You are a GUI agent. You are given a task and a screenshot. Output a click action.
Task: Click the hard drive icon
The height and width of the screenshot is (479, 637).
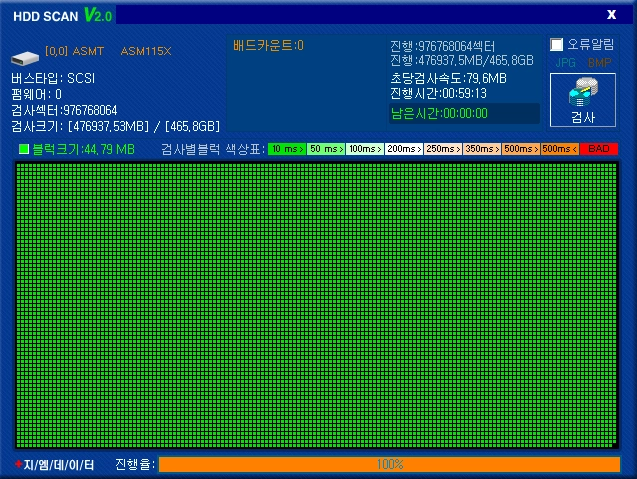click(25, 58)
